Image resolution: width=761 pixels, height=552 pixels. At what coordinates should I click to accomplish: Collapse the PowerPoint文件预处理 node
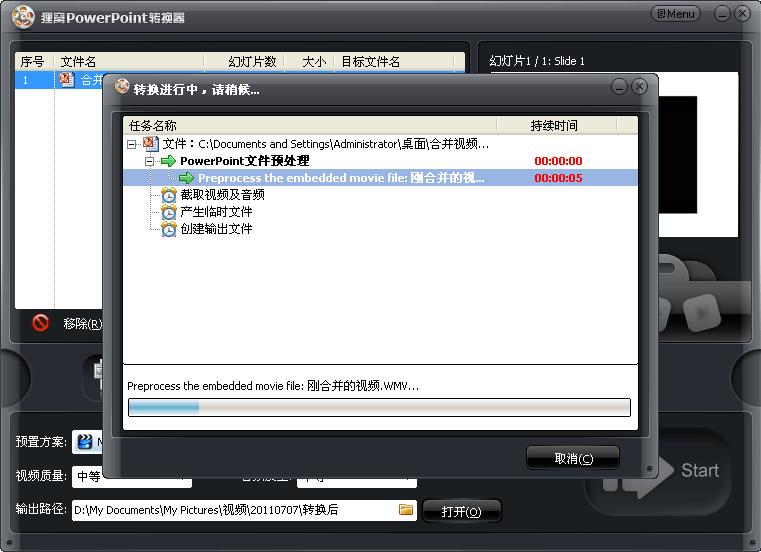(x=149, y=161)
